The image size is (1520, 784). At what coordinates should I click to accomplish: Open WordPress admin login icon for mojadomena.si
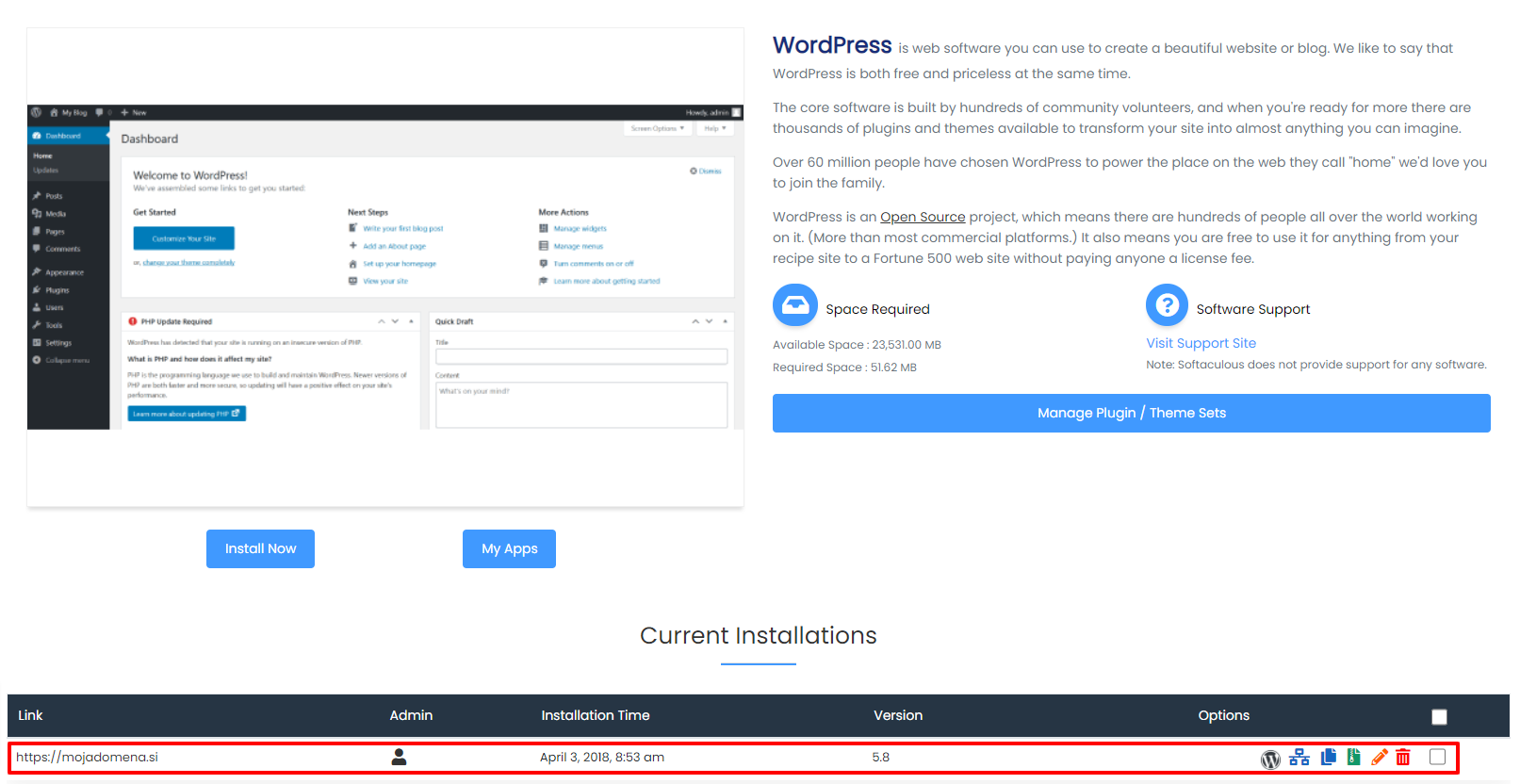point(1270,759)
